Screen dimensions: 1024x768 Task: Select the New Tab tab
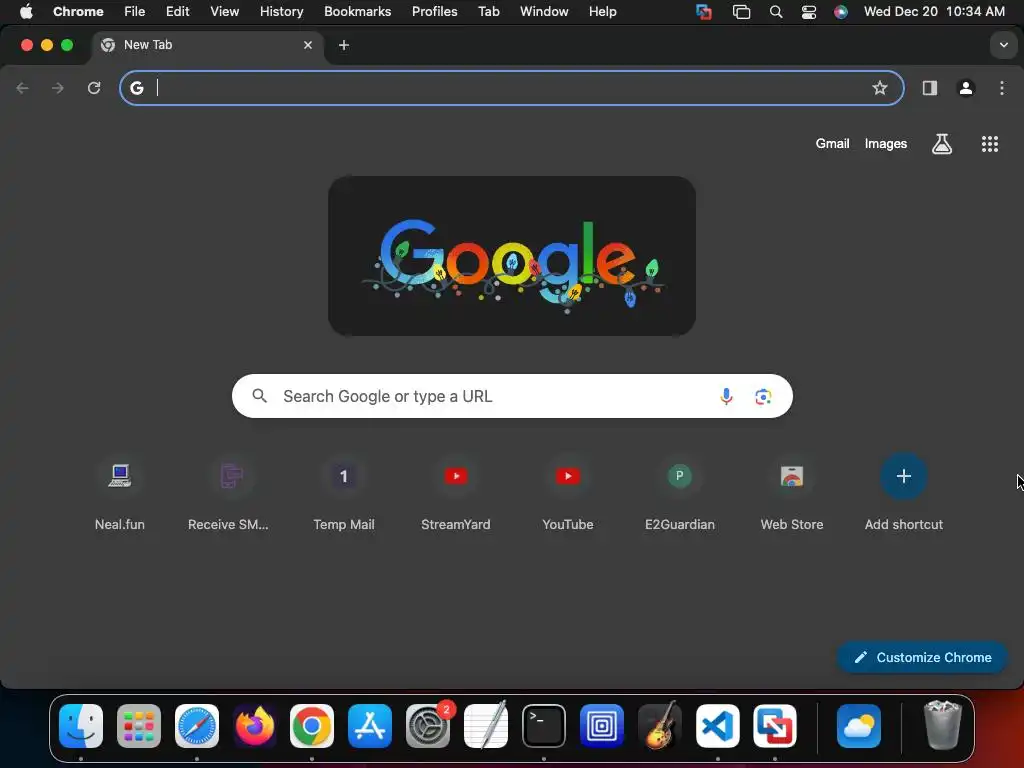tap(206, 45)
